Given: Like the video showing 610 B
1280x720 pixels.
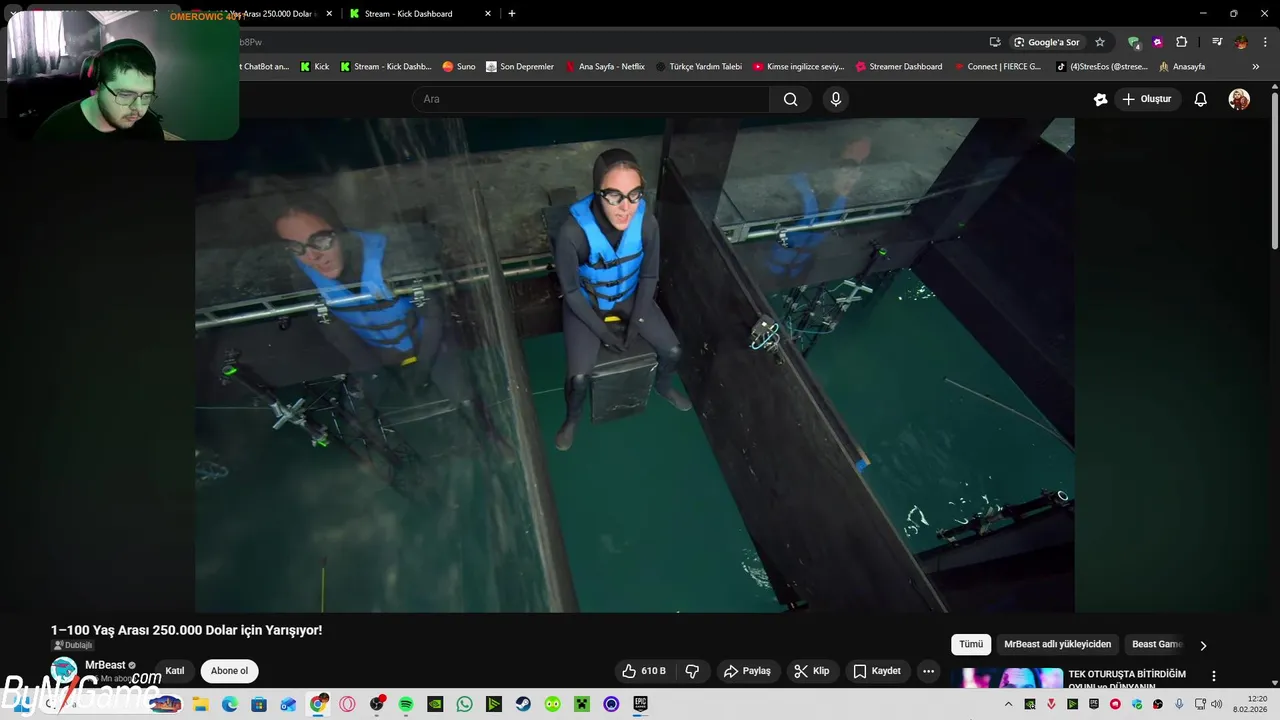Looking at the screenshot, I should [x=644, y=671].
